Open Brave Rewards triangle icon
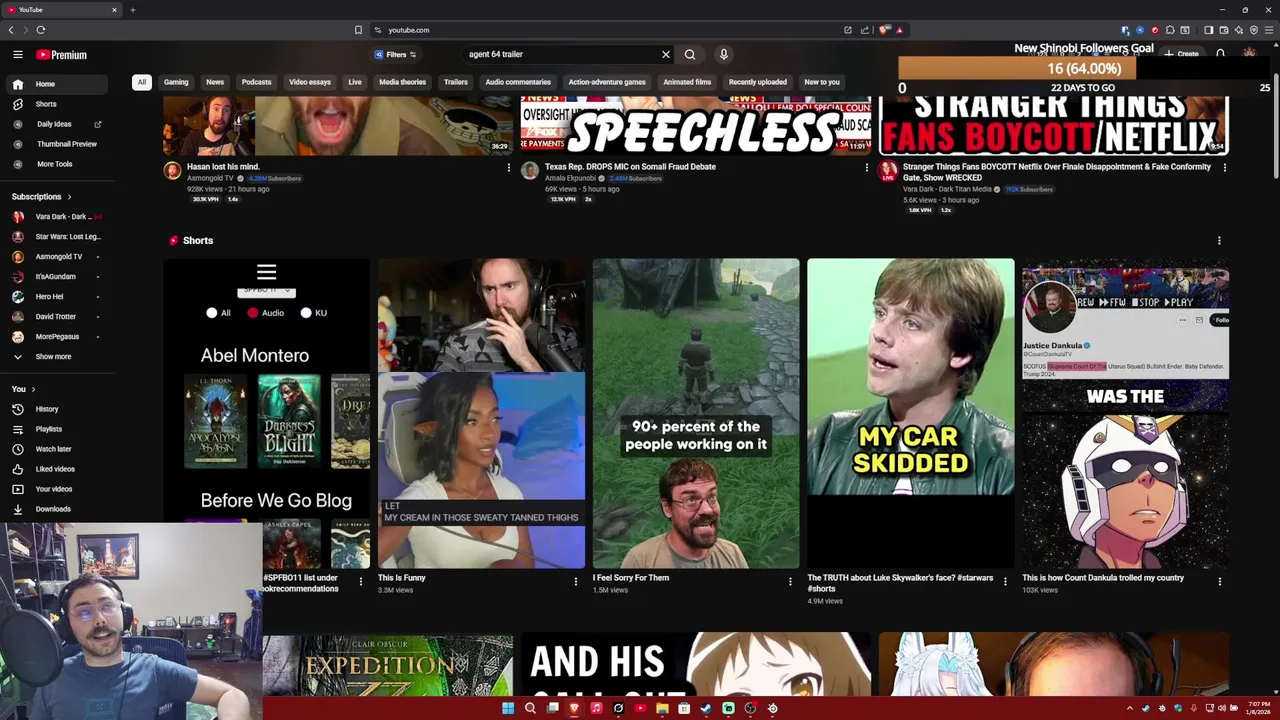This screenshot has width=1280, height=720. (x=899, y=30)
